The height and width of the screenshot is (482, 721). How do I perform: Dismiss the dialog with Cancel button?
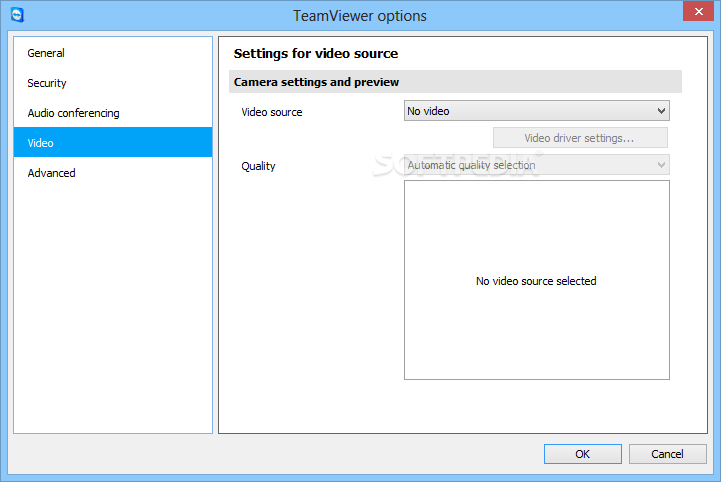(x=667, y=454)
